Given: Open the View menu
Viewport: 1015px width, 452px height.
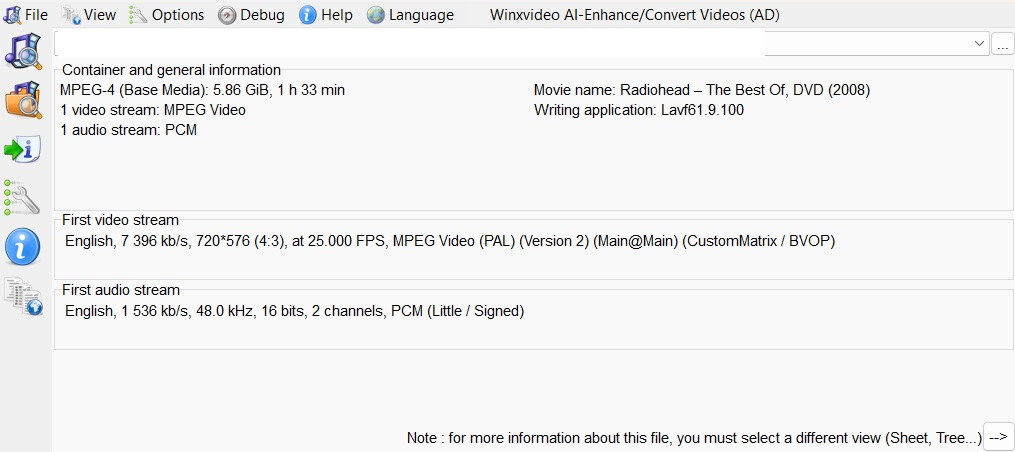Looking at the screenshot, I should [89, 15].
